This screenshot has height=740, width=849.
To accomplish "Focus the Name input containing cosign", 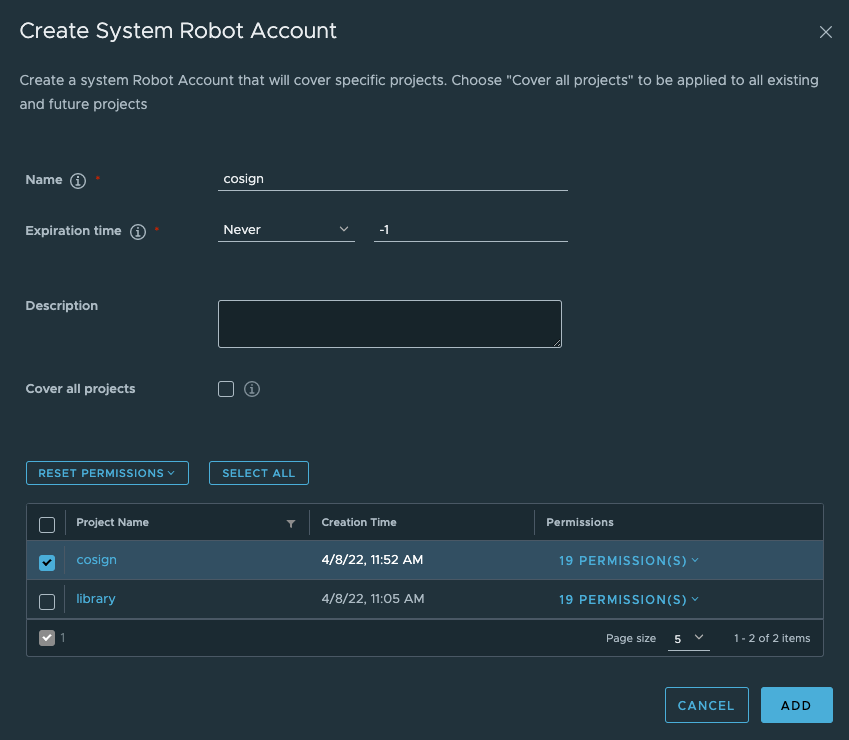I will pos(393,179).
